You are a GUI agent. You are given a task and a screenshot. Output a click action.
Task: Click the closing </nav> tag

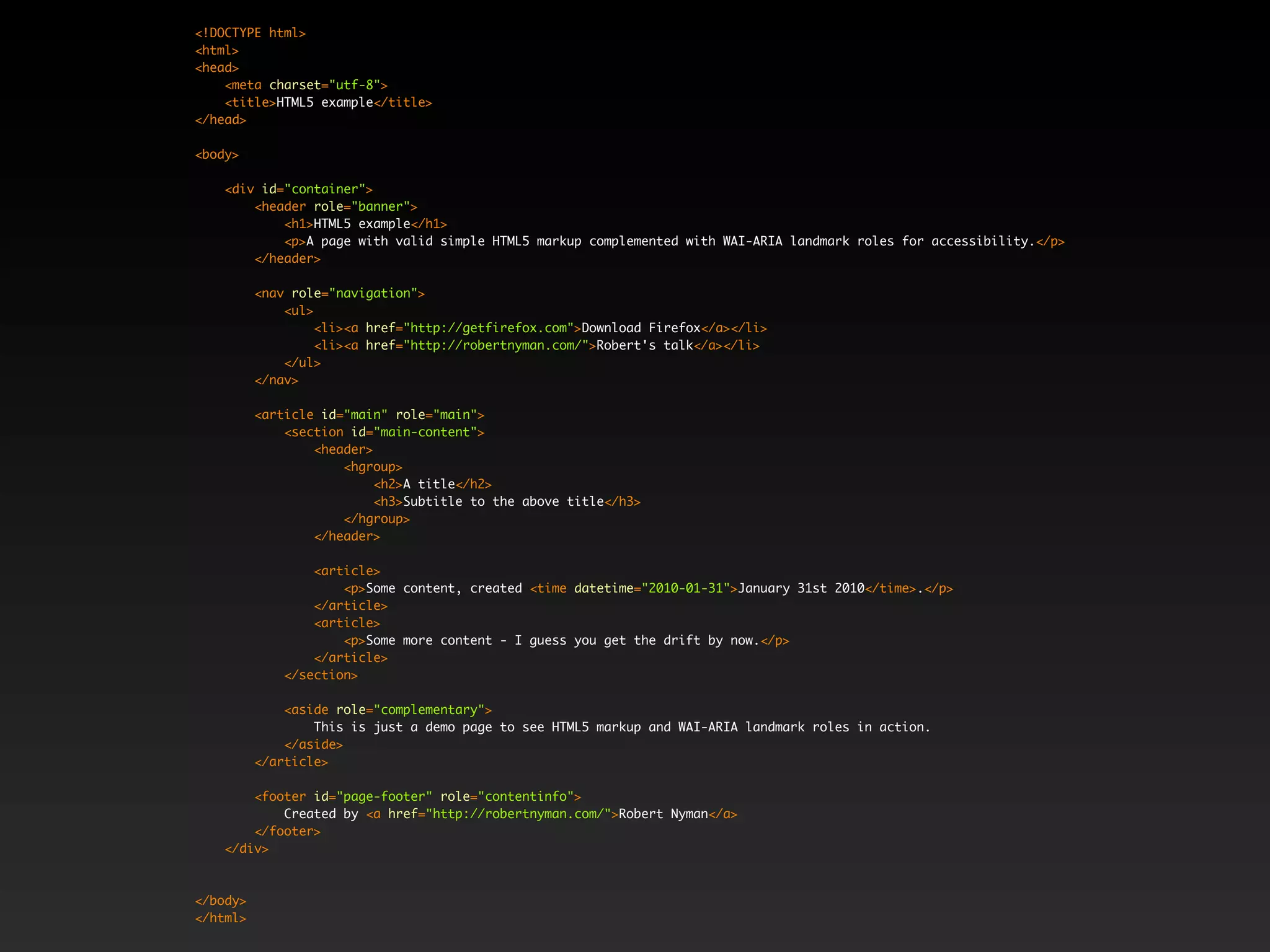(x=277, y=380)
